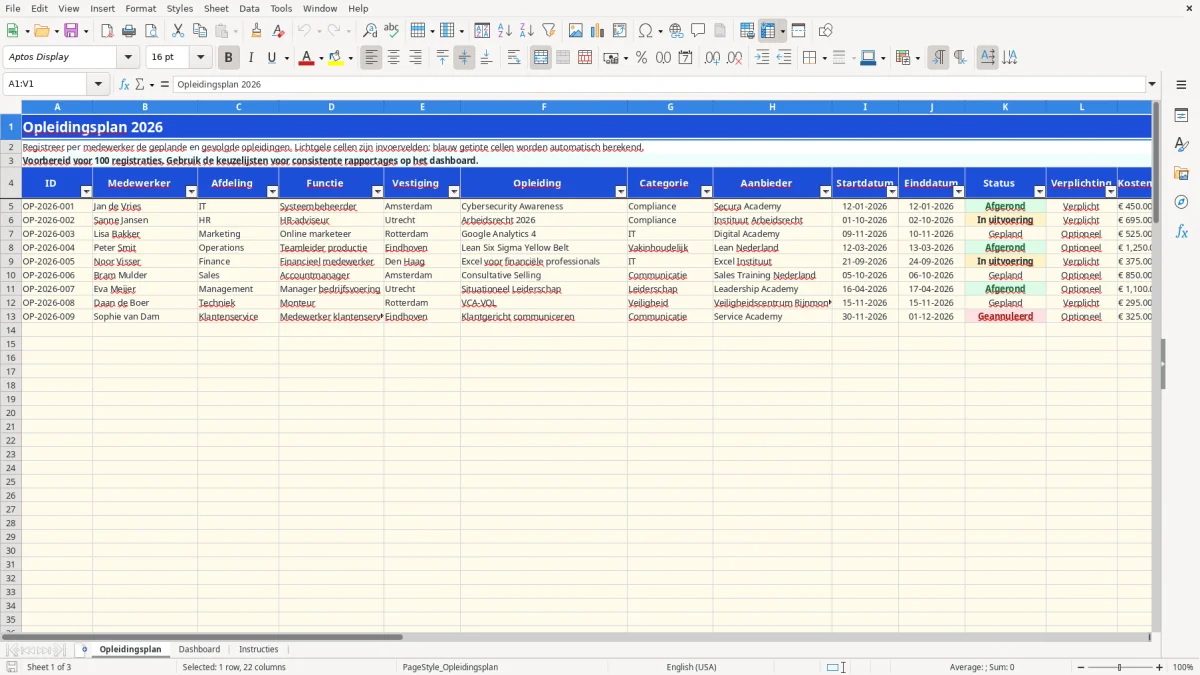Insert a hyperlink

pos(676,31)
